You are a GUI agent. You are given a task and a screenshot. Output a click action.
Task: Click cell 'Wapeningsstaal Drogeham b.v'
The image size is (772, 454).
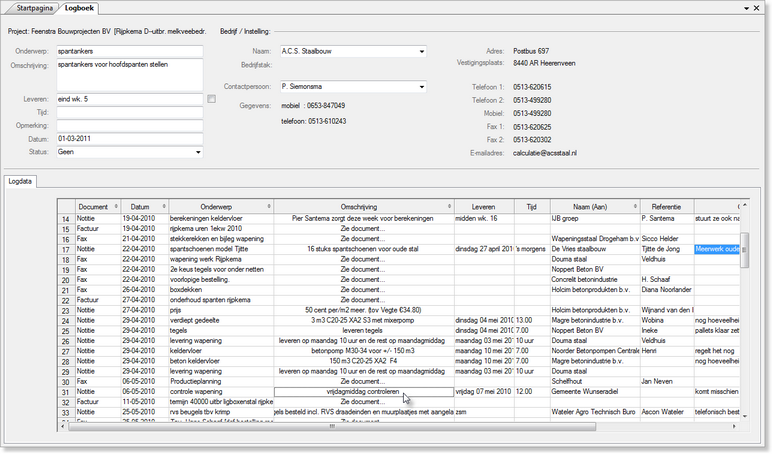tap(595, 239)
